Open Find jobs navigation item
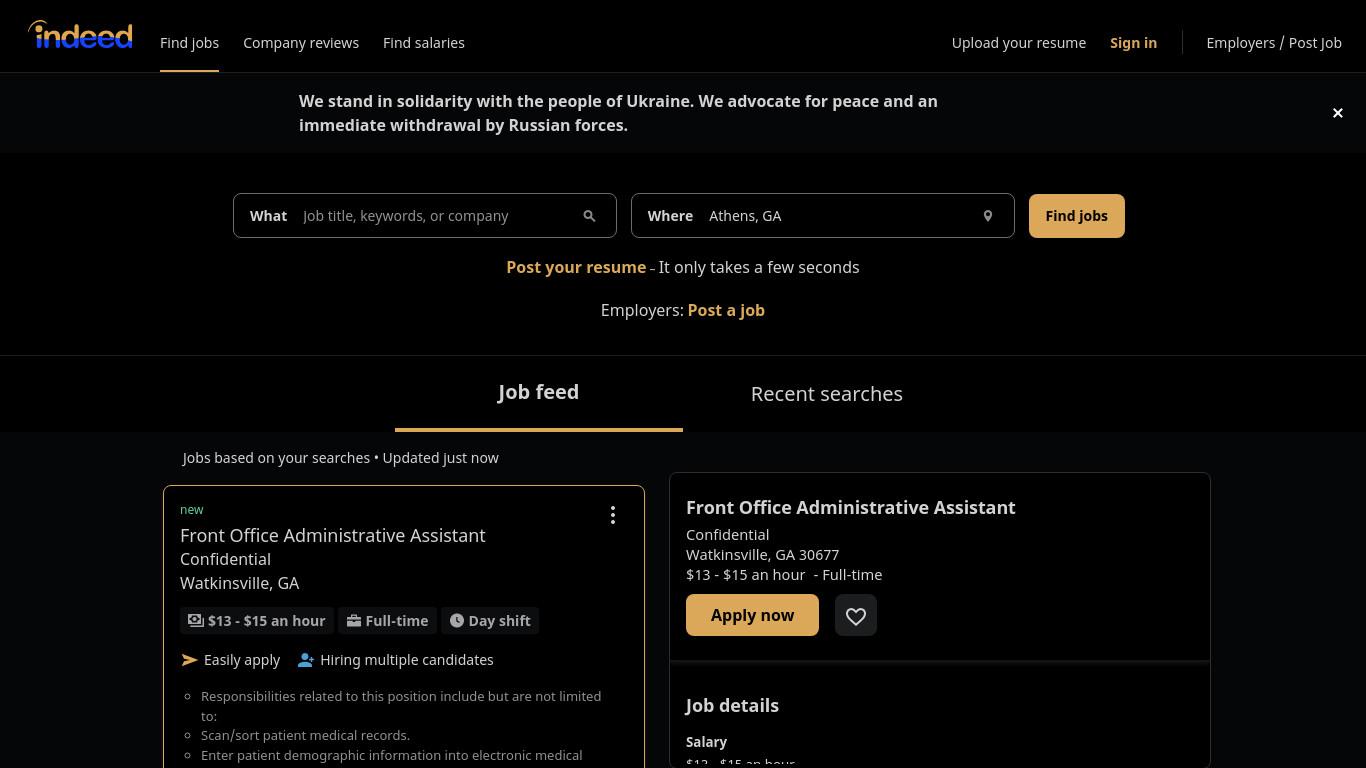The image size is (1366, 768). tap(189, 43)
